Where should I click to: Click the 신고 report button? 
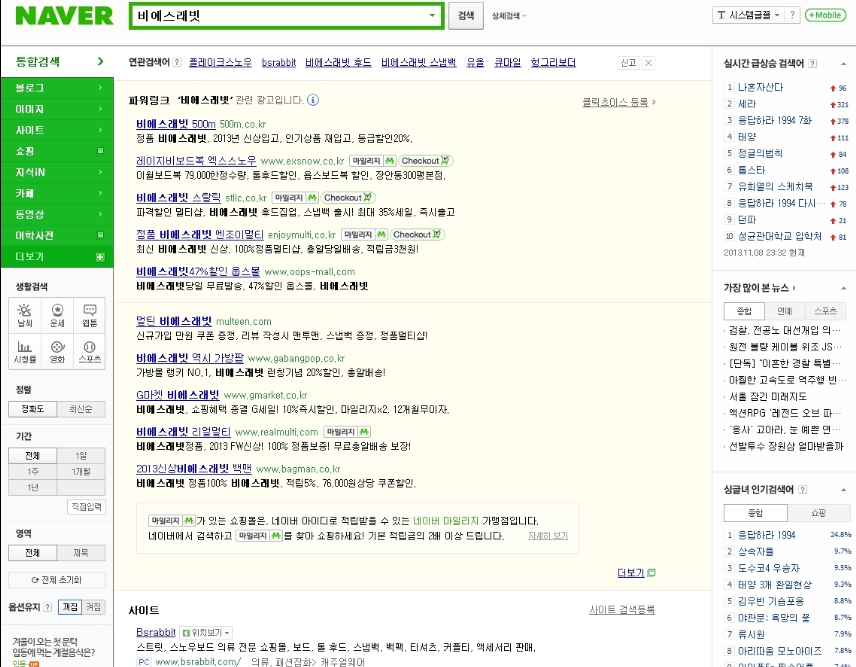click(628, 63)
